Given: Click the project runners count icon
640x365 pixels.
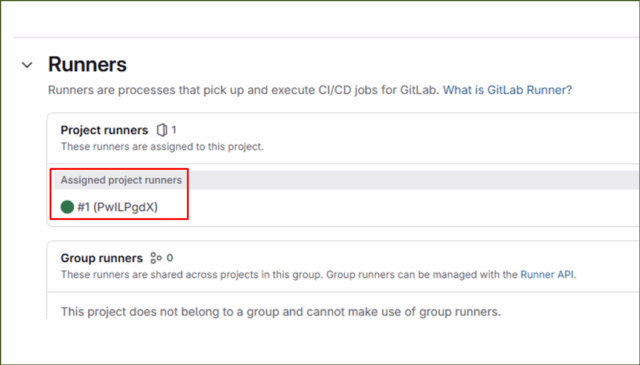Looking at the screenshot, I should coord(162,130).
